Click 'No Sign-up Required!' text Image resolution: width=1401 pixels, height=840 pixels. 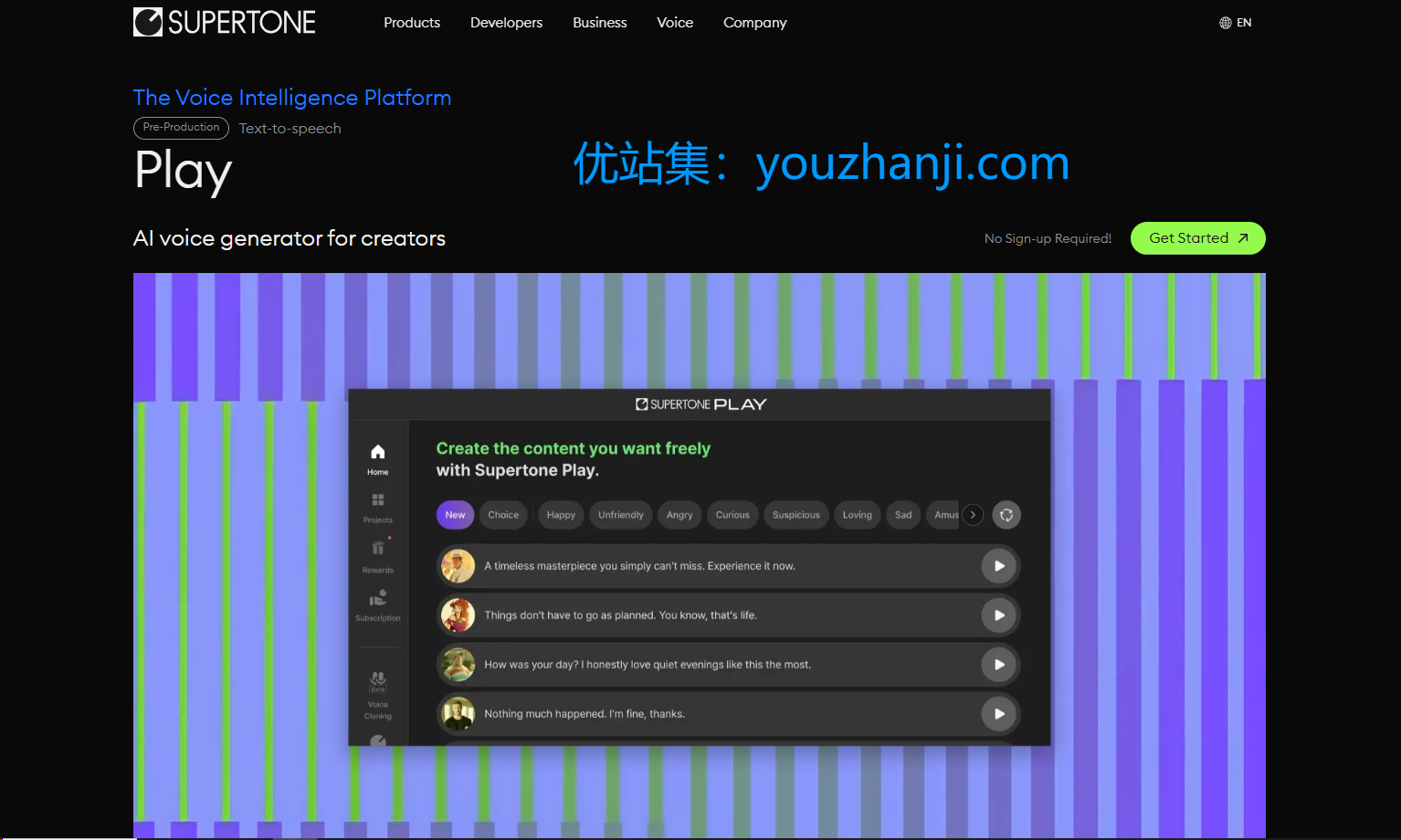point(1048,238)
